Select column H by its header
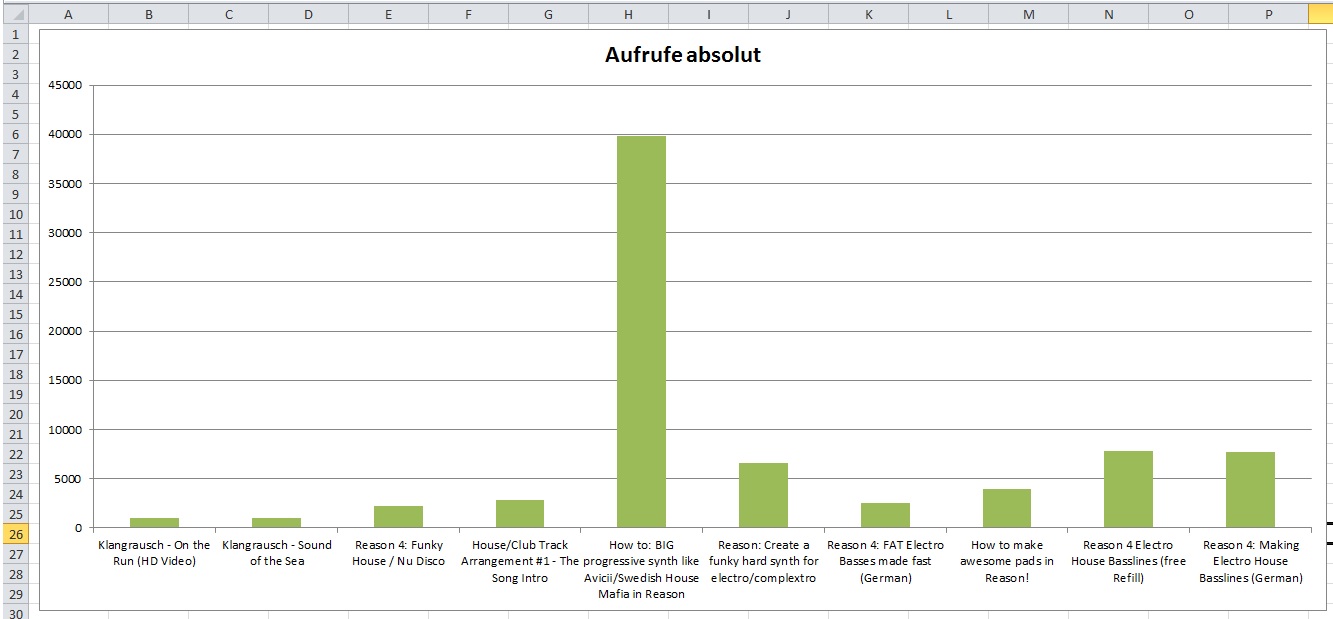Viewport: 1333px width, 619px height. 628,14
